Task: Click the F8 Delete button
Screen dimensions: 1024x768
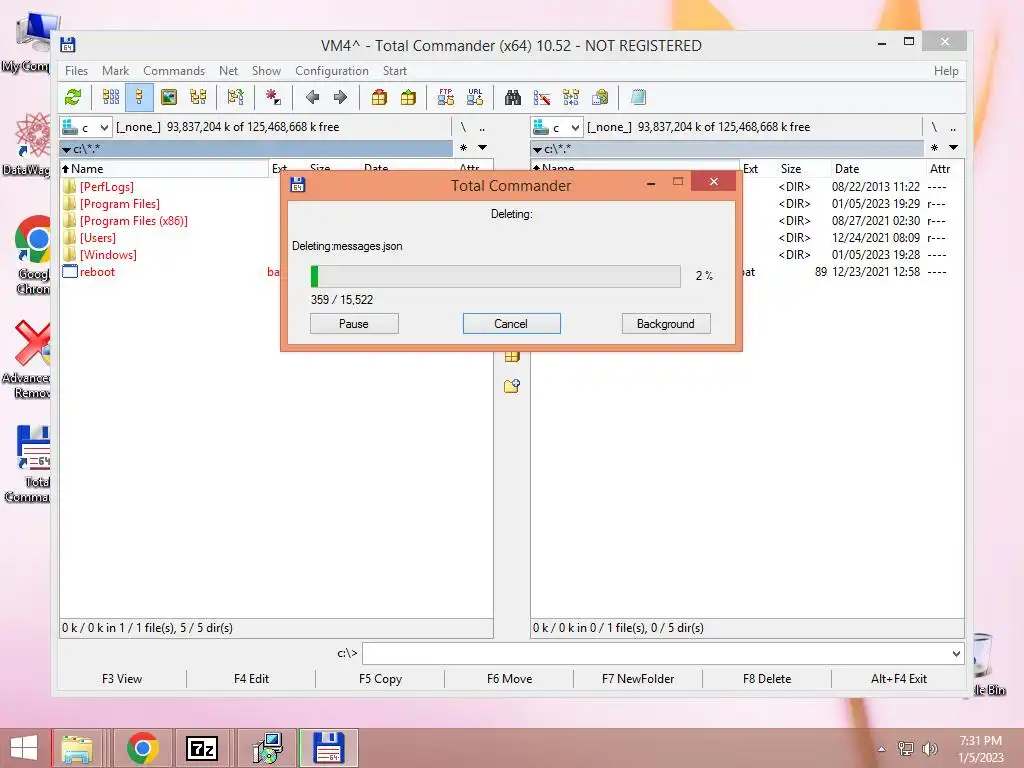Action: coord(767,679)
